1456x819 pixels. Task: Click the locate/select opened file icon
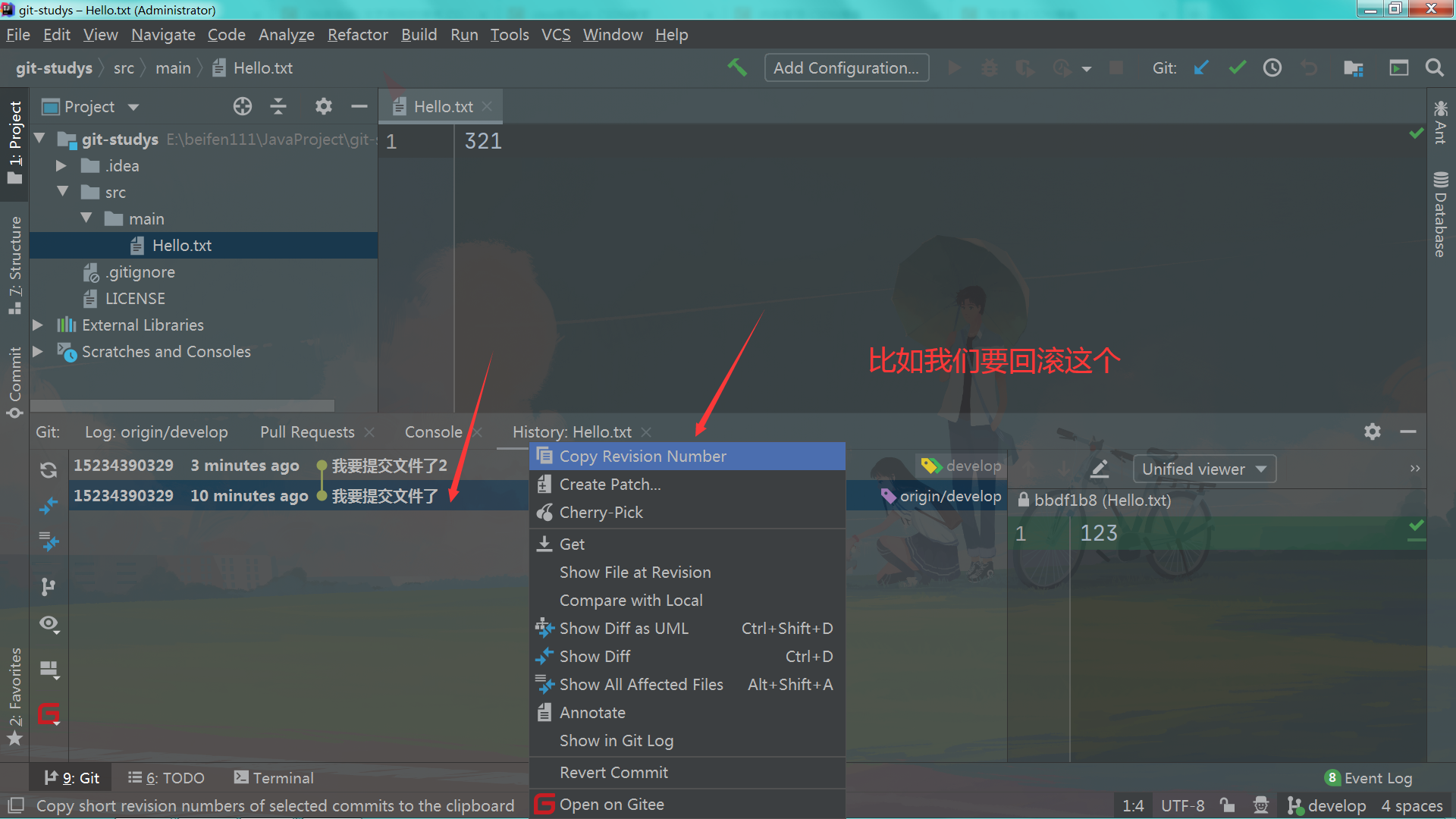tap(243, 106)
